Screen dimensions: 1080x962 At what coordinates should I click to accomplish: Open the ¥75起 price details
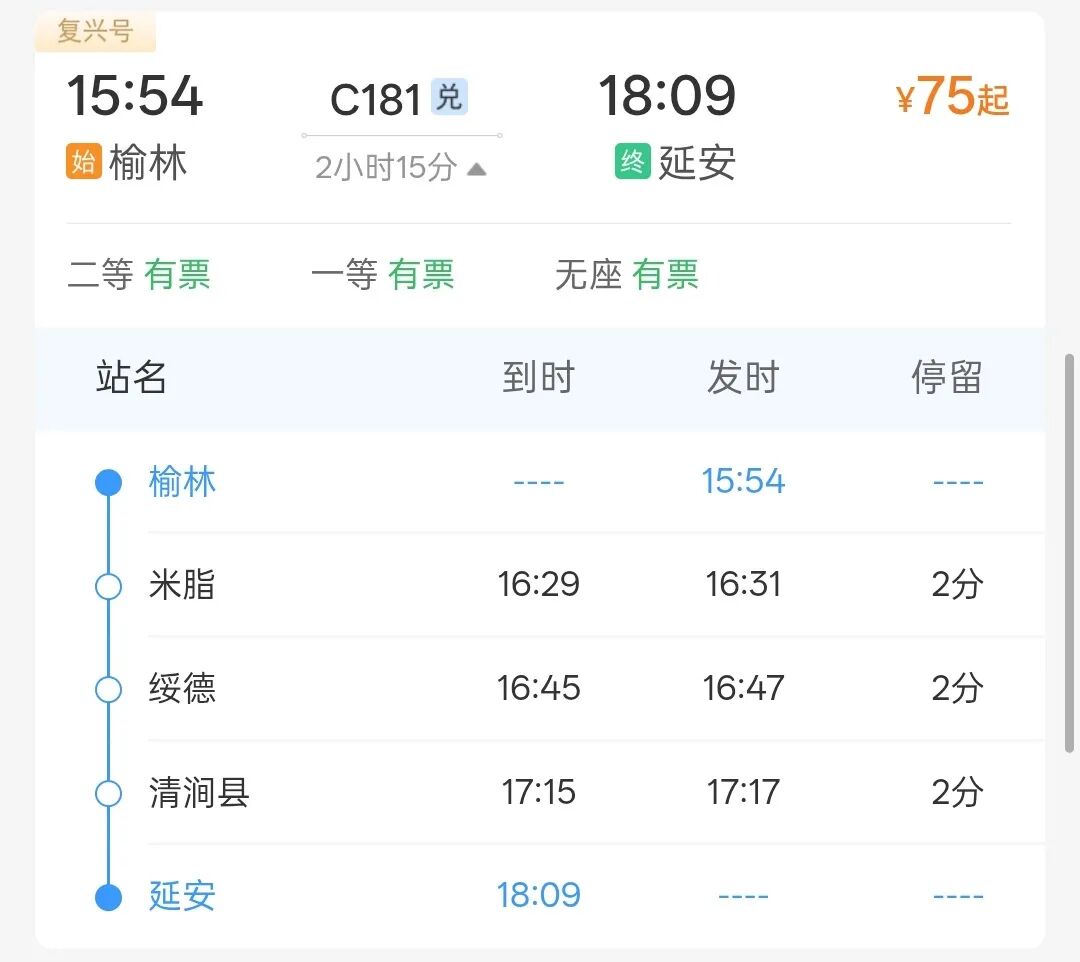pos(952,98)
